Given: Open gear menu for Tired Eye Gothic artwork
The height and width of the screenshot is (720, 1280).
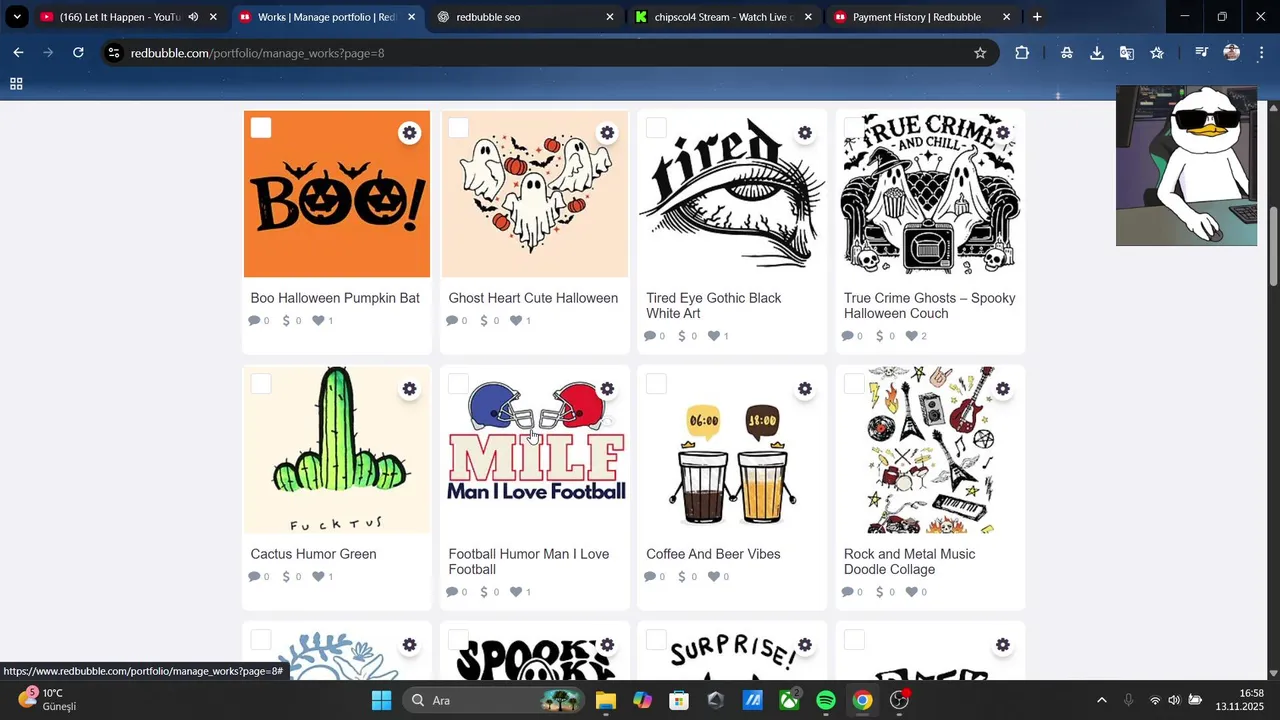Looking at the screenshot, I should [x=805, y=133].
